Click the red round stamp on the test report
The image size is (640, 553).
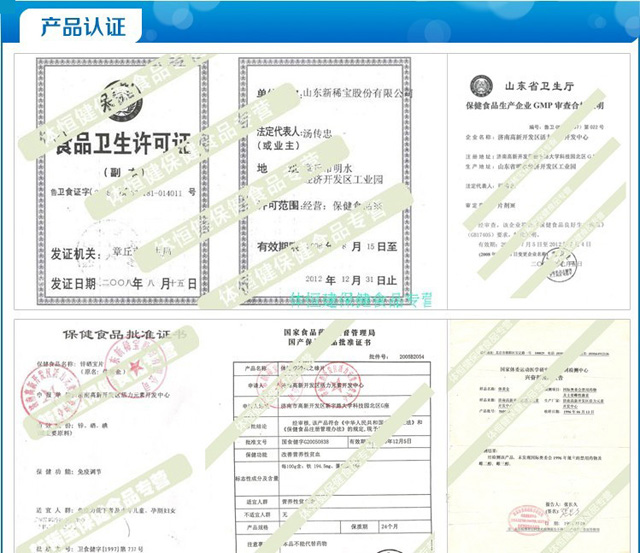pos(527,520)
